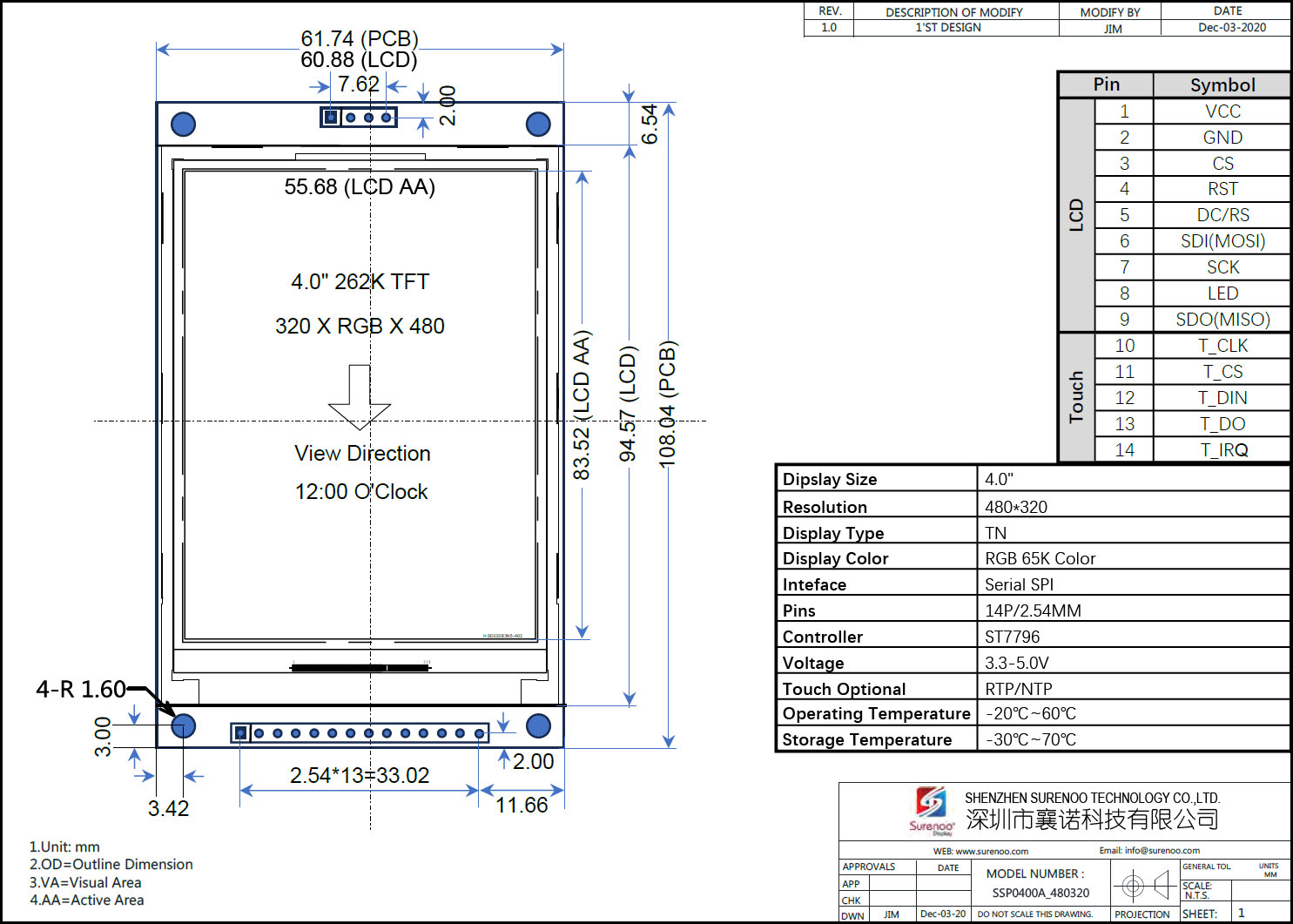Screen dimensions: 1293x924
Task: Click the 108.04 (PCB) height dimension
Action: pos(667,404)
